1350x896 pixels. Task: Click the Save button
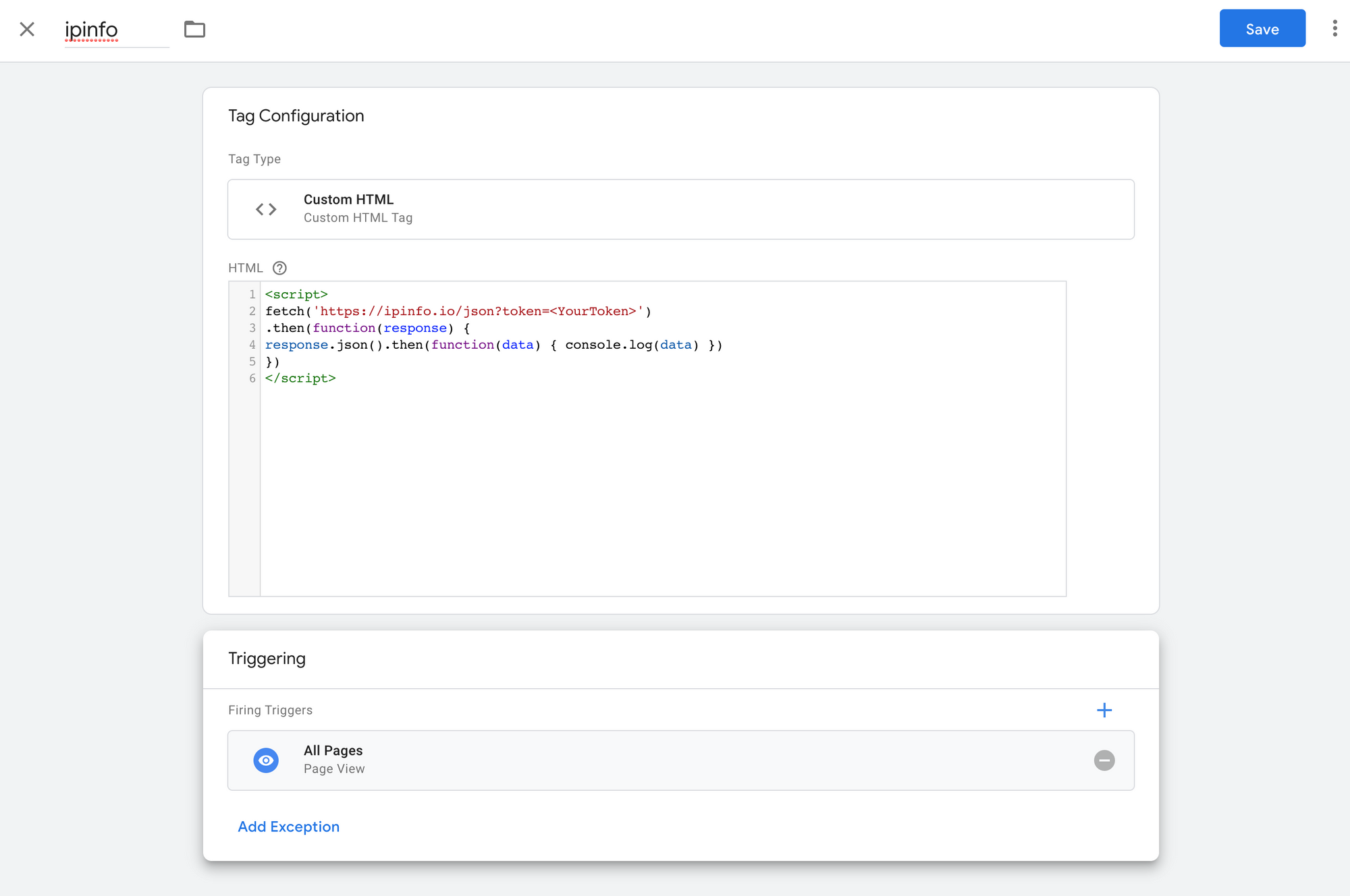1262,28
